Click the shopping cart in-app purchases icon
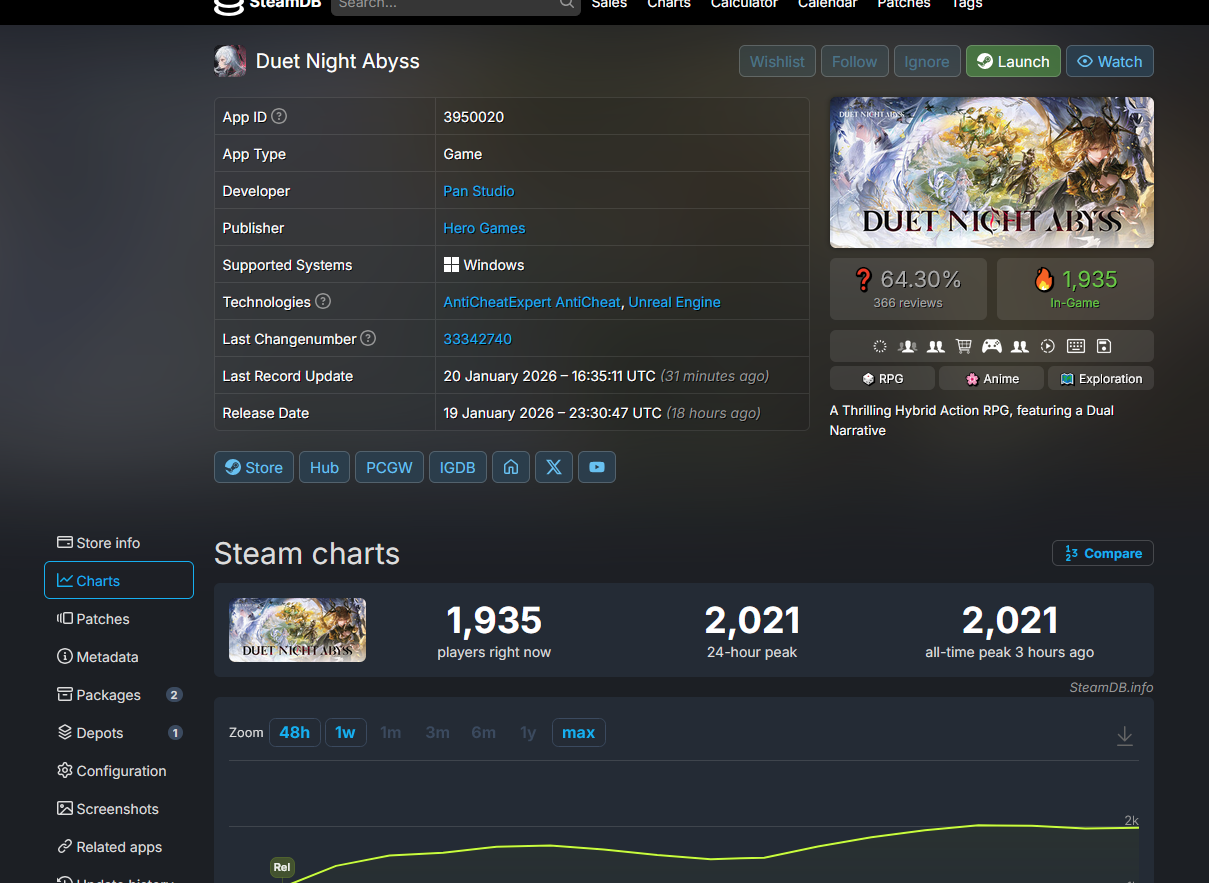The image size is (1209, 883). pos(963,346)
